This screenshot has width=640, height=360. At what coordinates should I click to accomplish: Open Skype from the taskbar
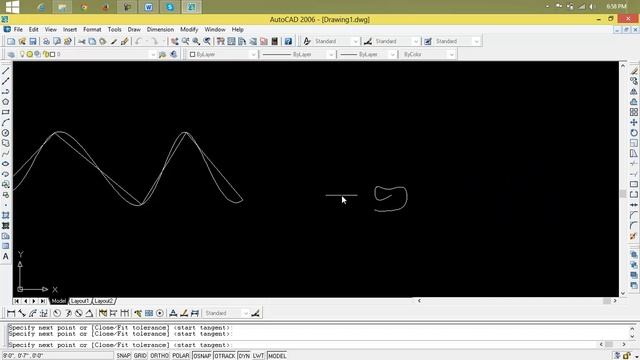click(170, 7)
